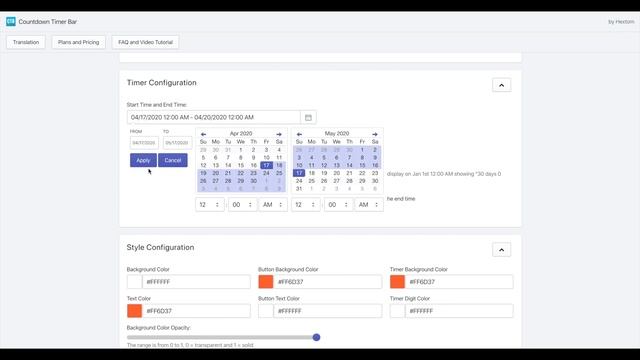Select May 13 in the May calendar
Viewport: 640px width, 360px height.
tap(337, 165)
